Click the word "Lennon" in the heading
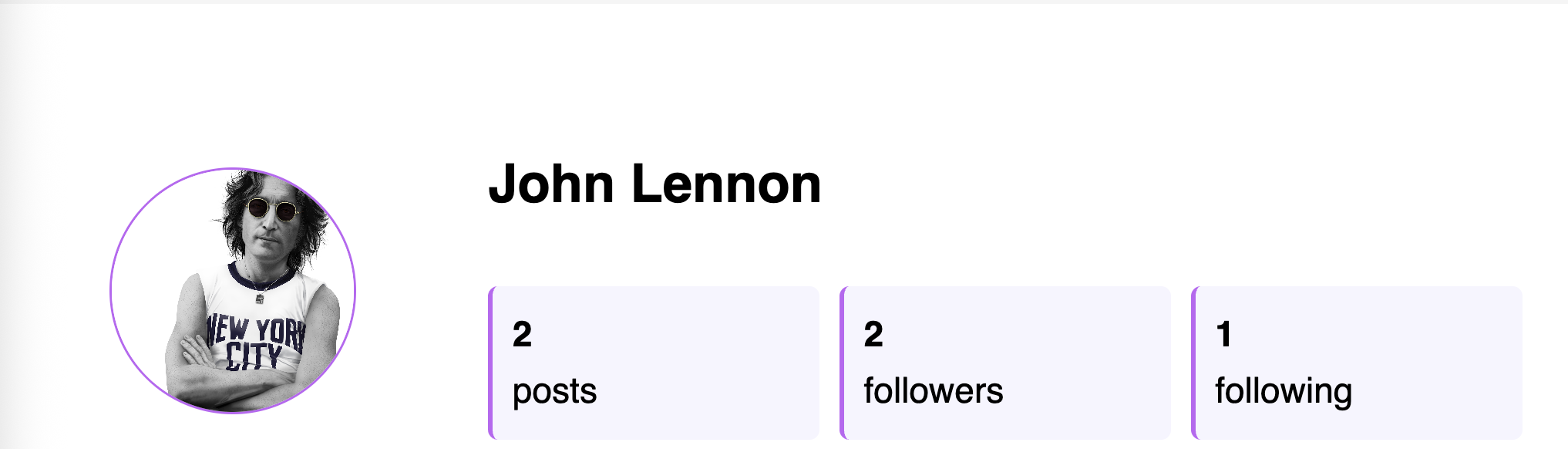The height and width of the screenshot is (449, 1568). (726, 184)
